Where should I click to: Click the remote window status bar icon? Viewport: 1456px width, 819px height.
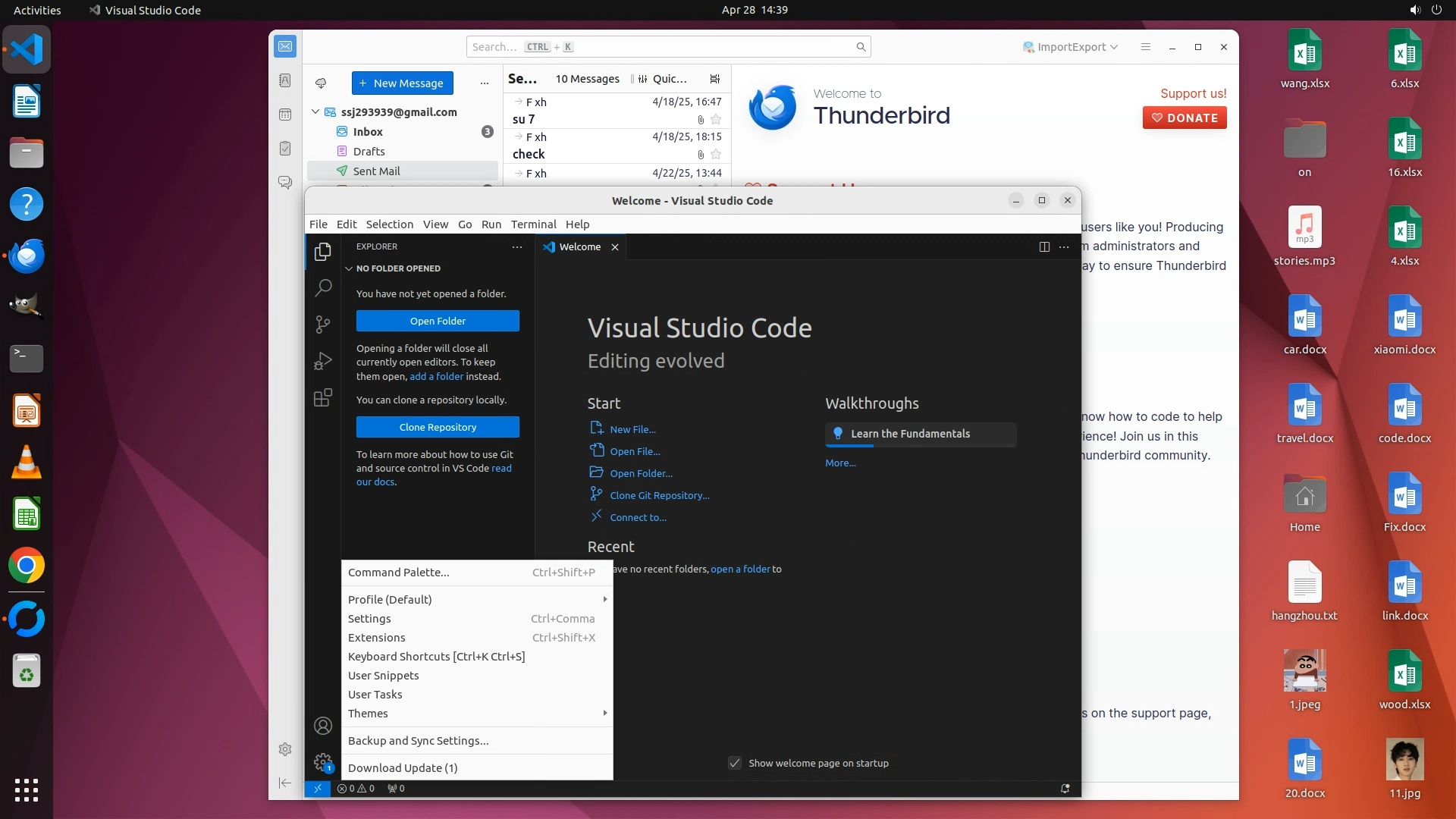[317, 789]
